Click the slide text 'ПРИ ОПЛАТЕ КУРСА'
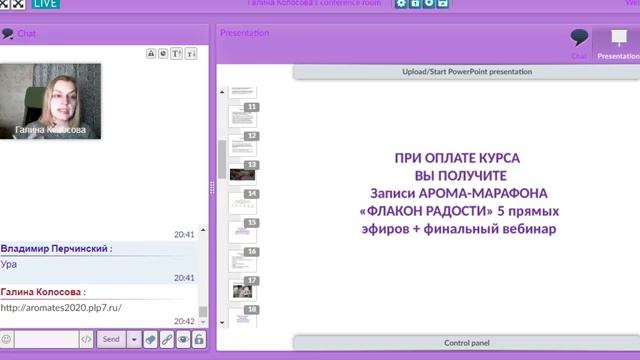The image size is (640, 360). click(x=457, y=158)
